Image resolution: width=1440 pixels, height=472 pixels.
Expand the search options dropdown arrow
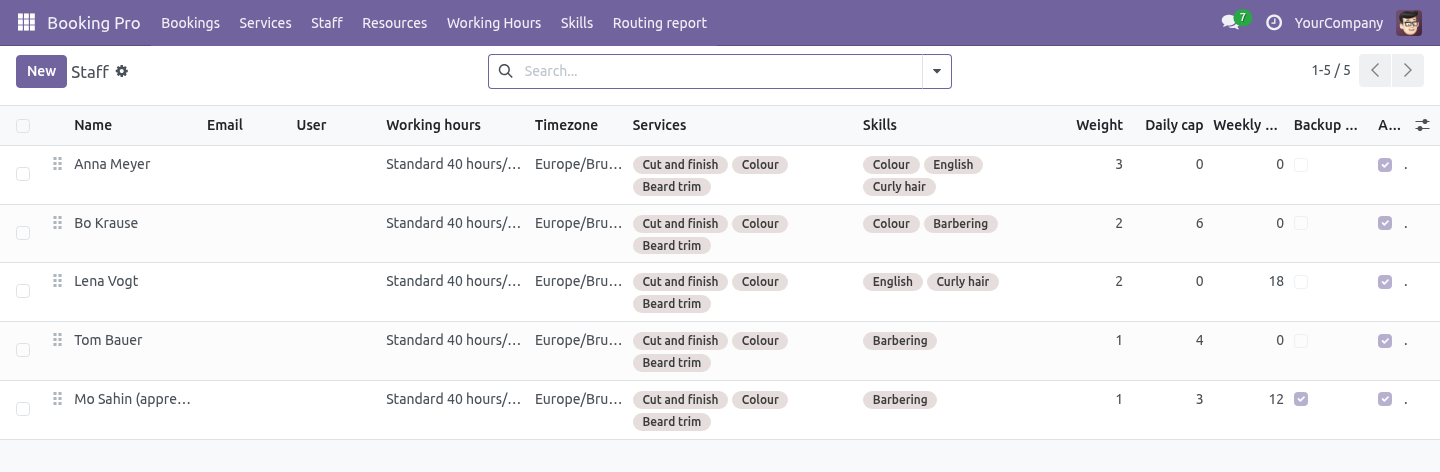coord(937,71)
